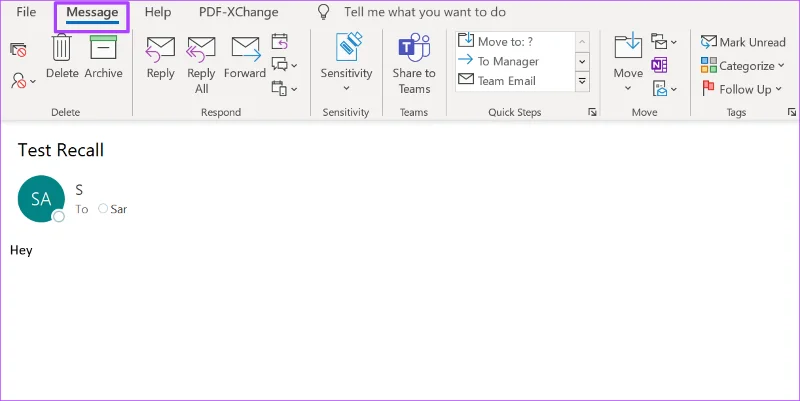Click Reply All envelope icon
This screenshot has height=401, width=800.
(201, 49)
